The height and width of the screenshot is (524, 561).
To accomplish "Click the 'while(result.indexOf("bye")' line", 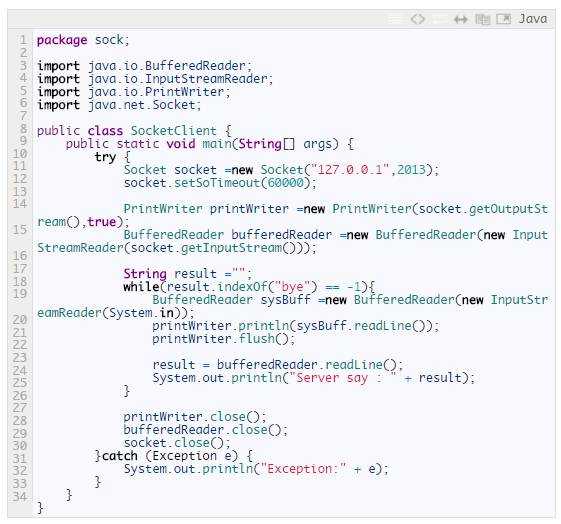I will (249, 287).
